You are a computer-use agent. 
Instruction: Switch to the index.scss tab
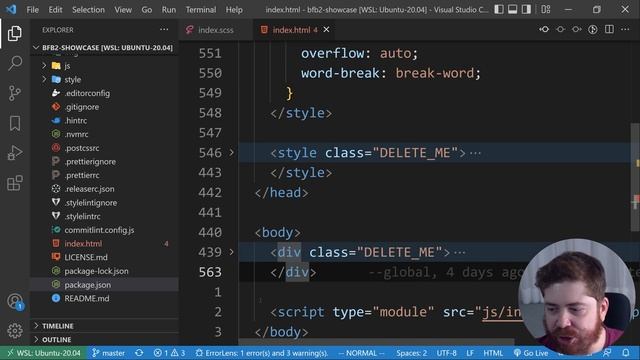(x=215, y=30)
